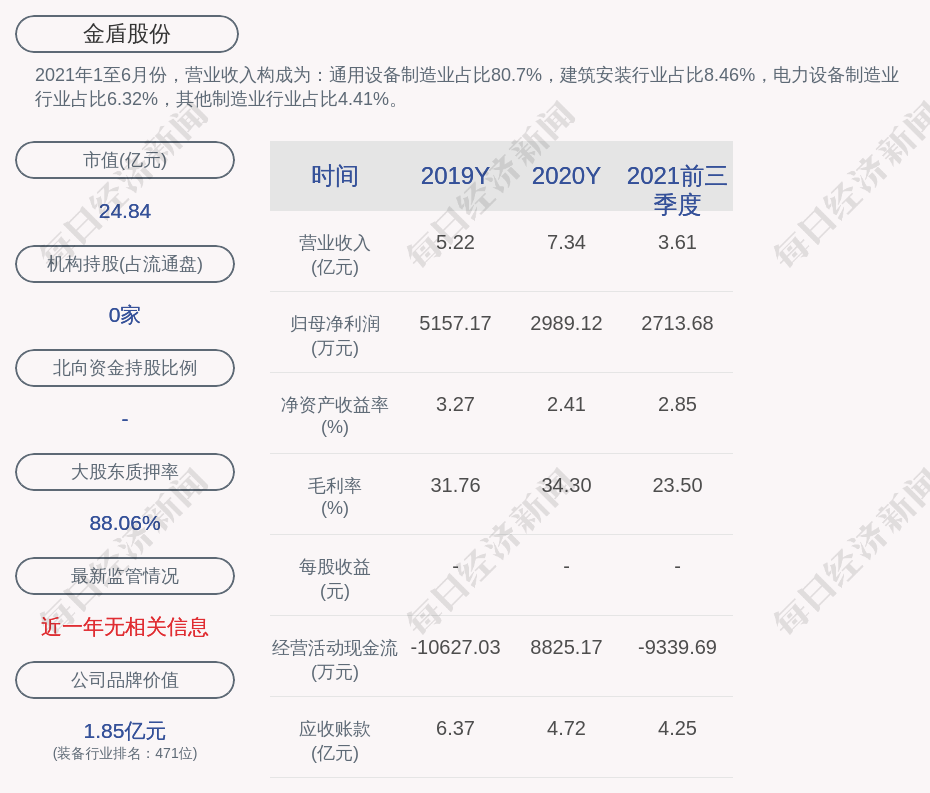Select the 市值(亿元) label pill
930x793 pixels.
(x=125, y=160)
